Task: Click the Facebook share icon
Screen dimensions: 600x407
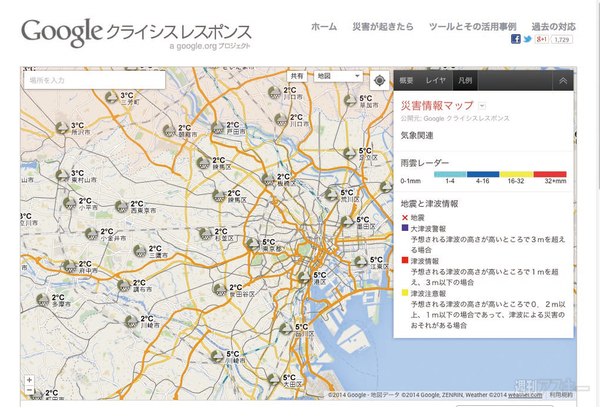Action: tap(515, 39)
